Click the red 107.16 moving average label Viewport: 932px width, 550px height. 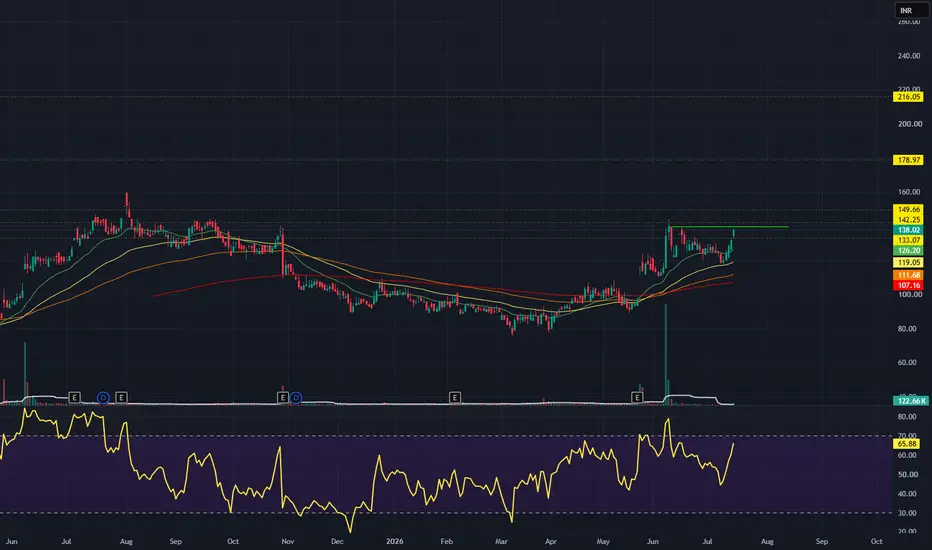[x=908, y=285]
